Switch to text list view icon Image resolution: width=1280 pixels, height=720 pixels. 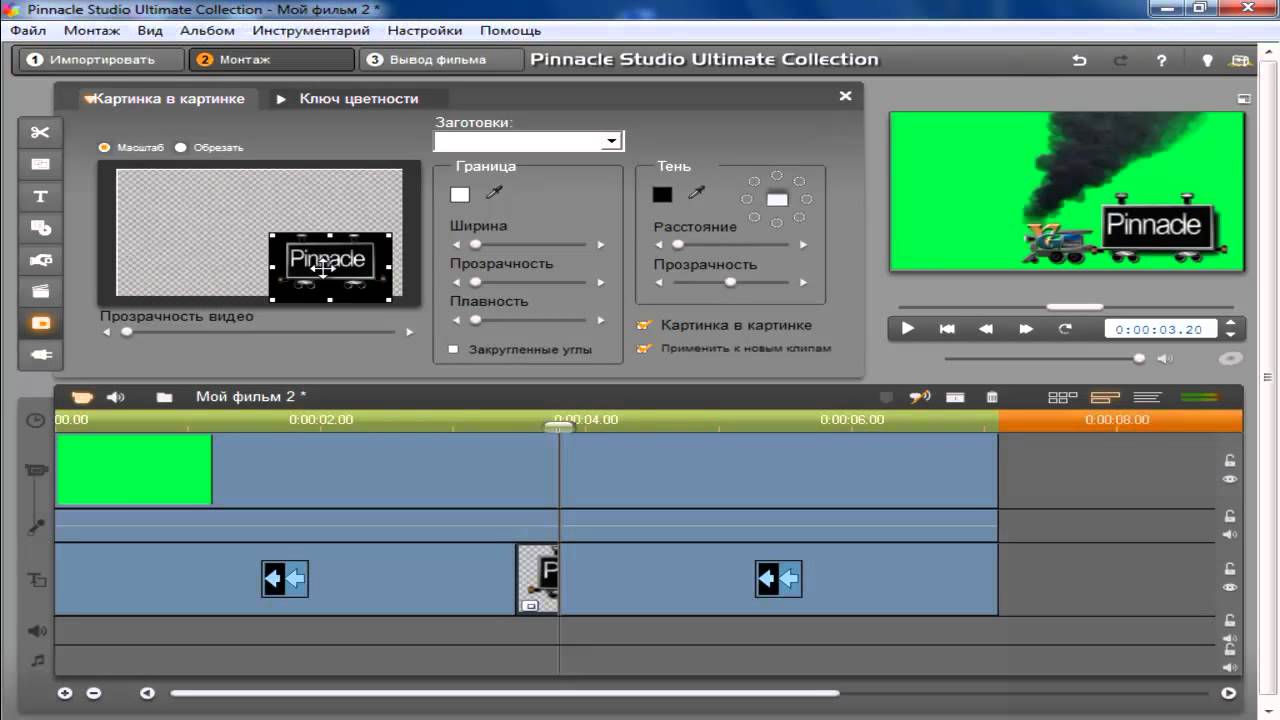tap(1147, 397)
